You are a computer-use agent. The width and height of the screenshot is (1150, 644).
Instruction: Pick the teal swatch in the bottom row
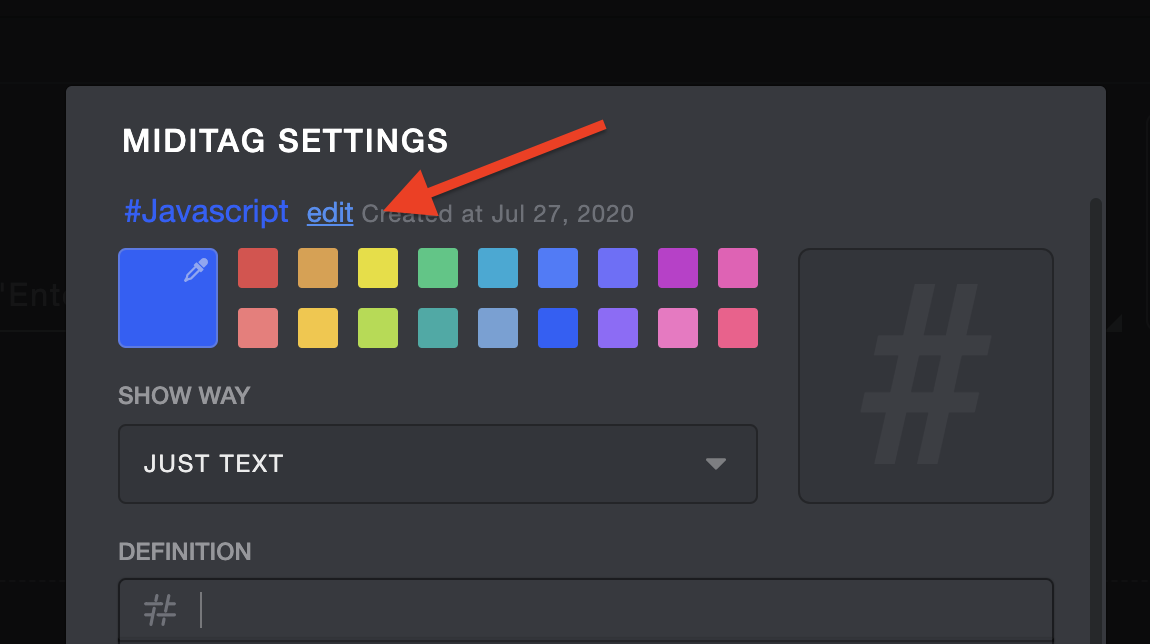pos(438,328)
